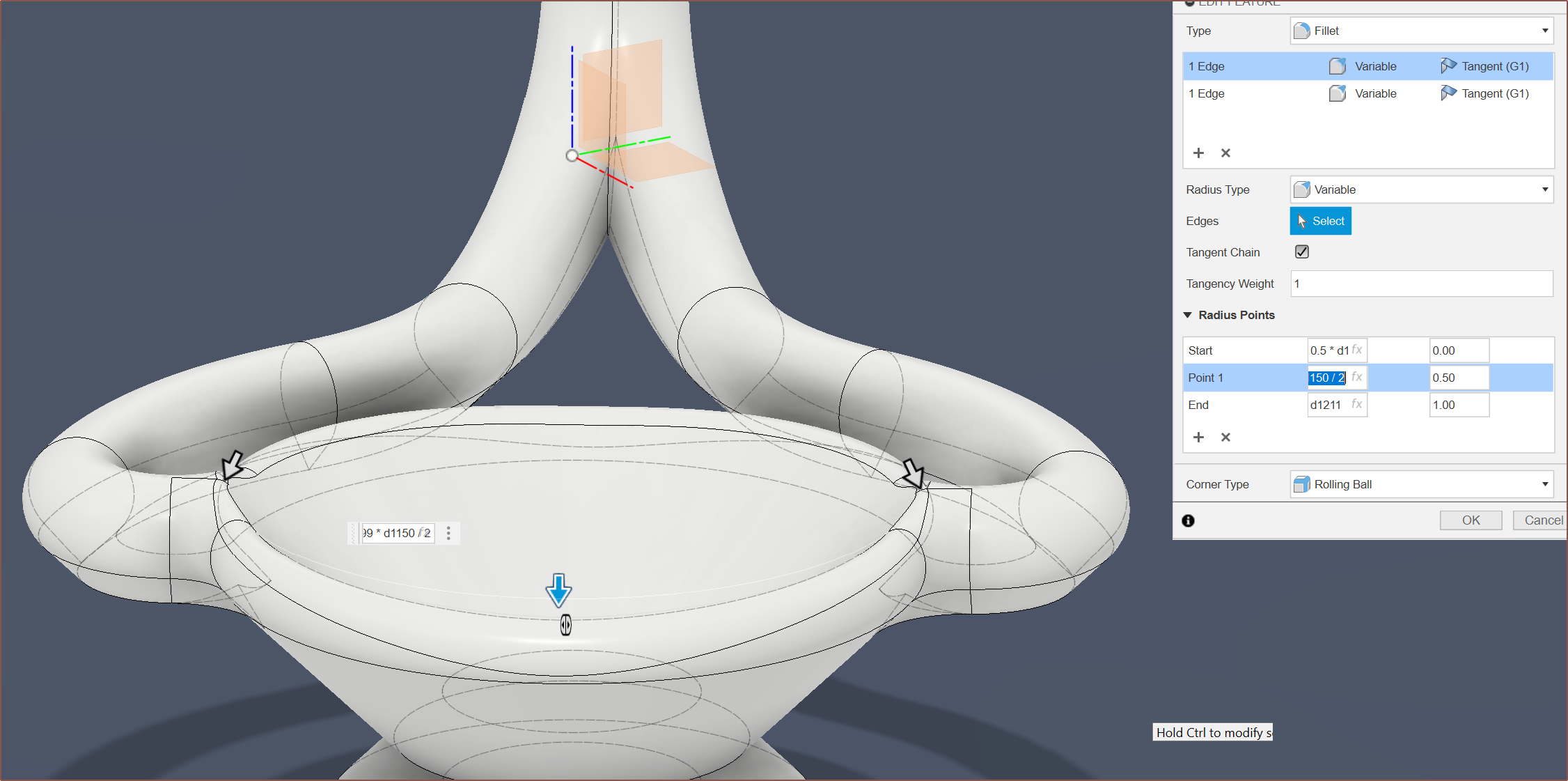Viewport: 1568px width, 781px height.
Task: Open the Radius Type dropdown
Action: [1421, 190]
